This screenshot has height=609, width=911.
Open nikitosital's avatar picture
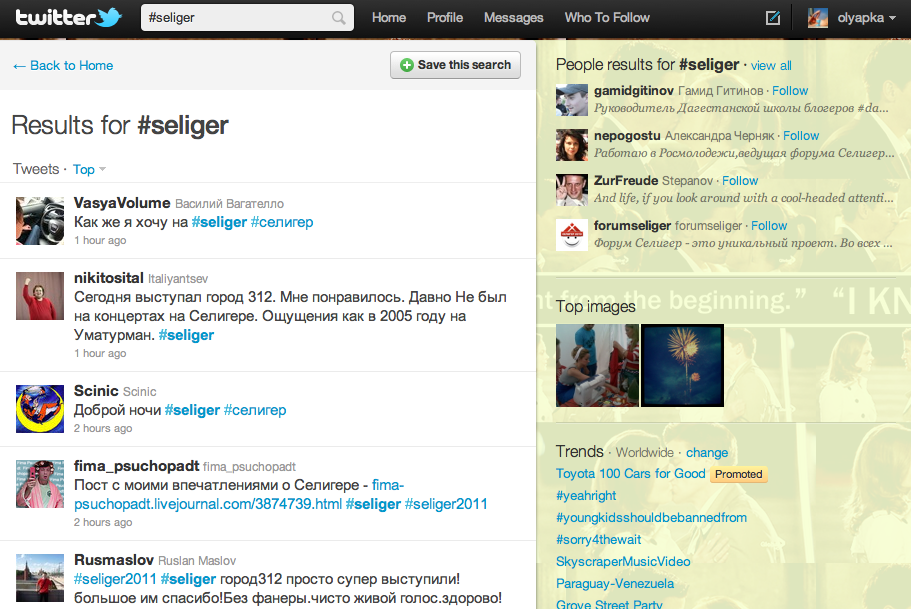tap(40, 296)
